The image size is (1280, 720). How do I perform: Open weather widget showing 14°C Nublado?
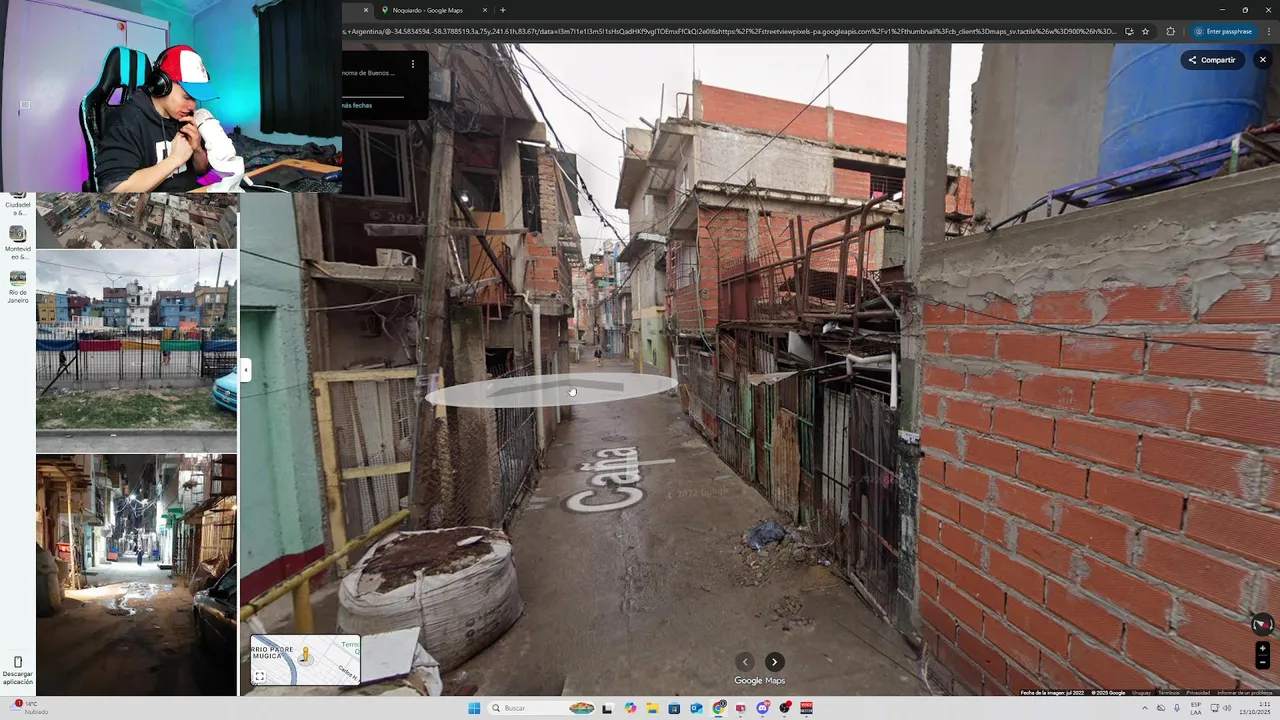(28, 708)
